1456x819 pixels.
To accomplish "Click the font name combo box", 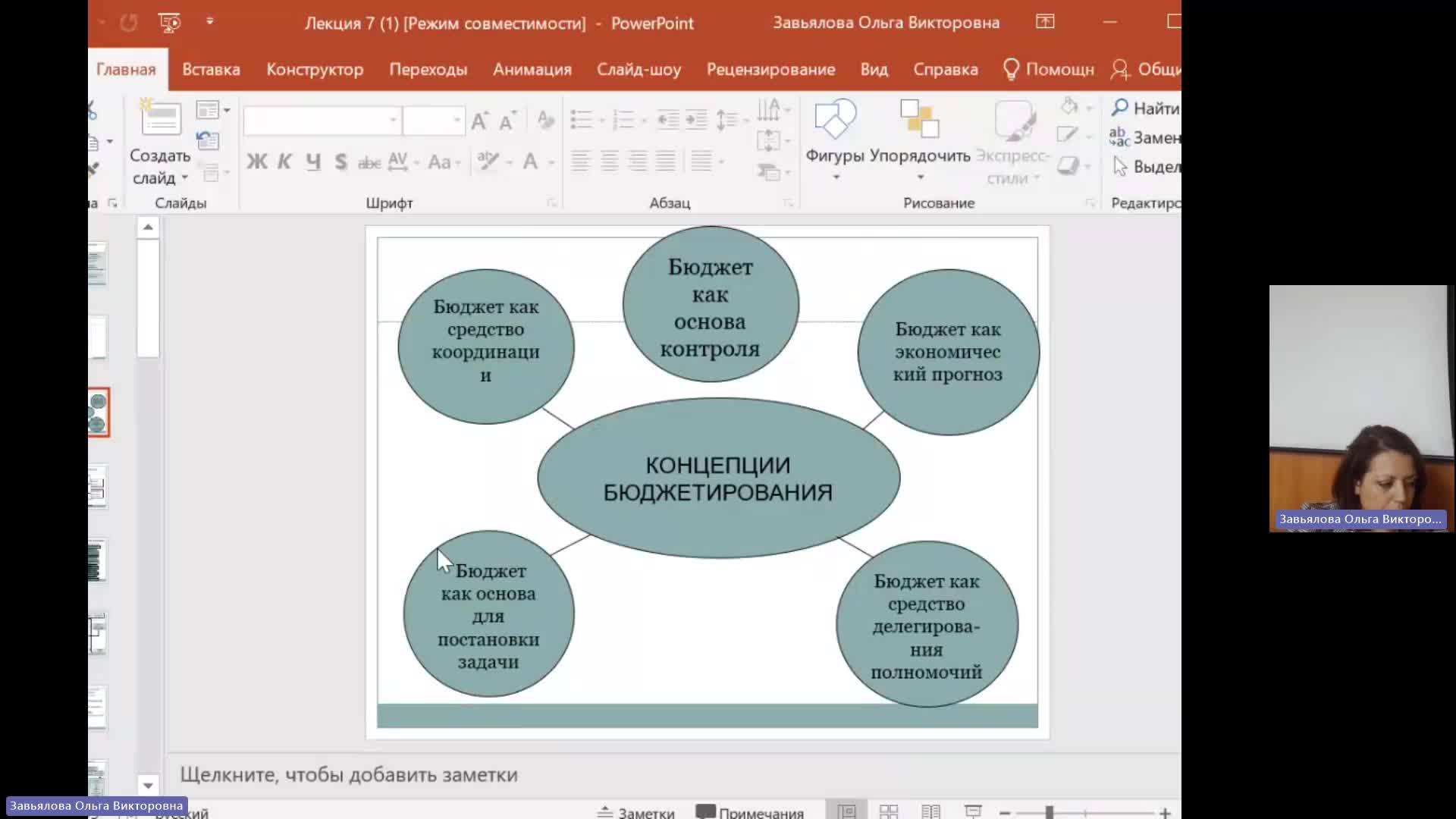I will pos(322,120).
